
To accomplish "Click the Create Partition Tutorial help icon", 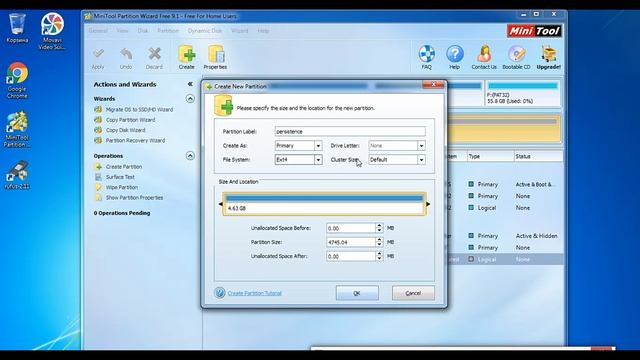I will click(x=220, y=293).
